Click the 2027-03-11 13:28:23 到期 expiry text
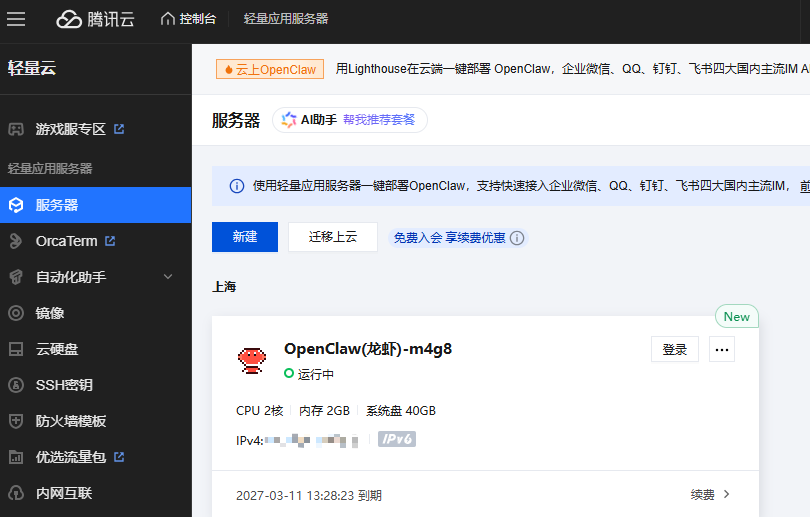This screenshot has height=517, width=810. (309, 496)
